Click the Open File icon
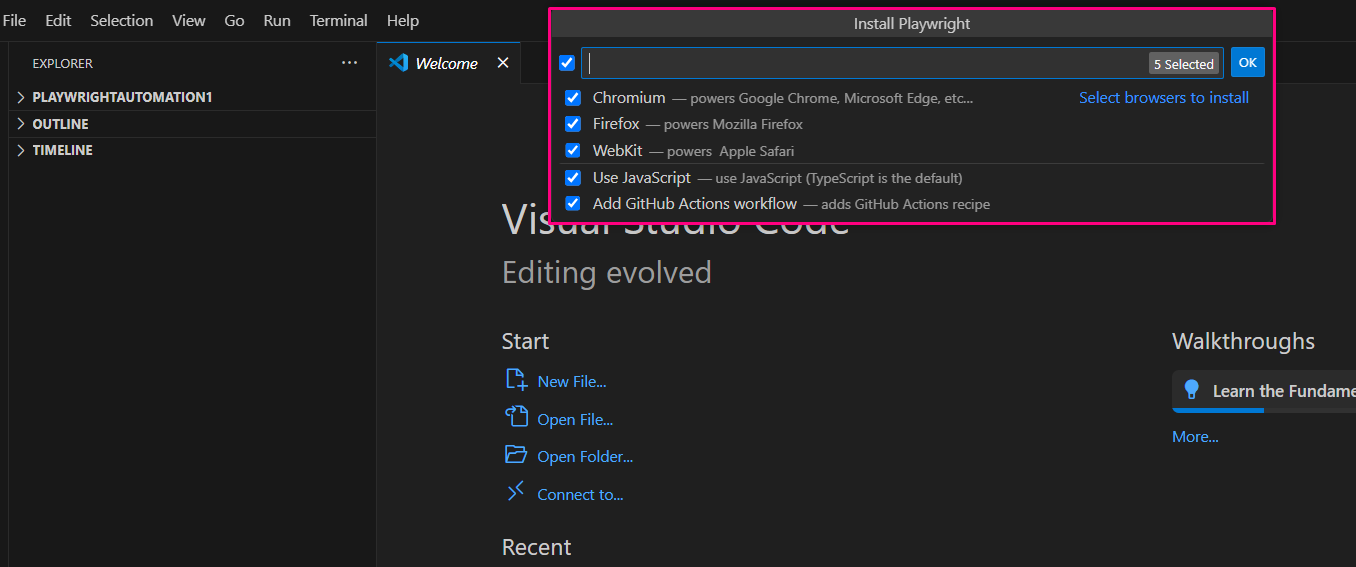Image resolution: width=1356 pixels, height=567 pixels. (x=516, y=418)
